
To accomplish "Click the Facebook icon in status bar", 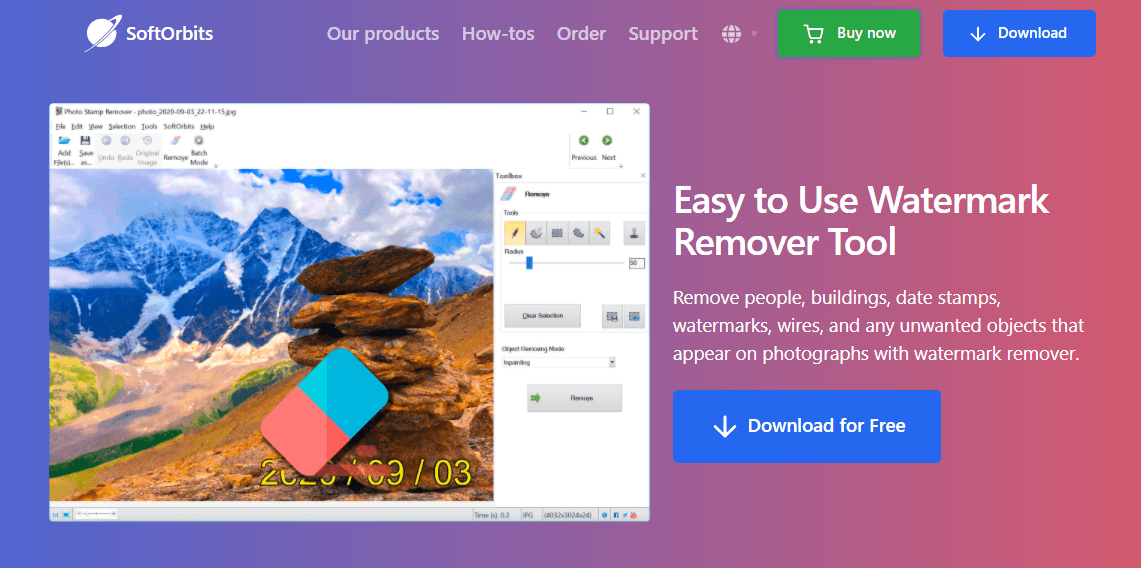I will (x=616, y=515).
